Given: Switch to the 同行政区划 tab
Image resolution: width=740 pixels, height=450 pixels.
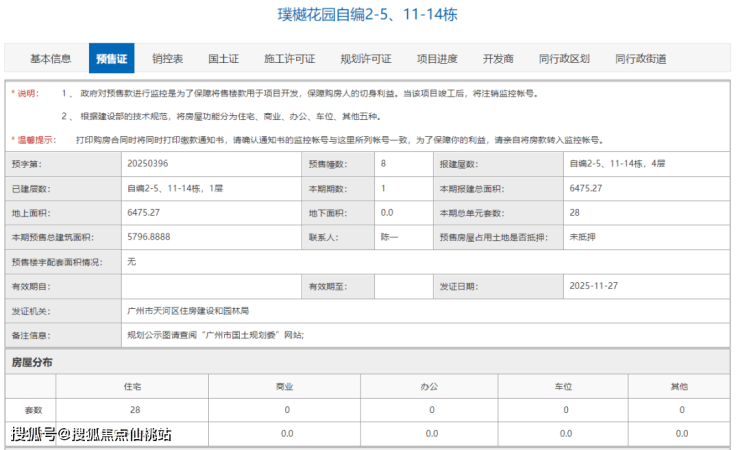Looking at the screenshot, I should pos(565,59).
